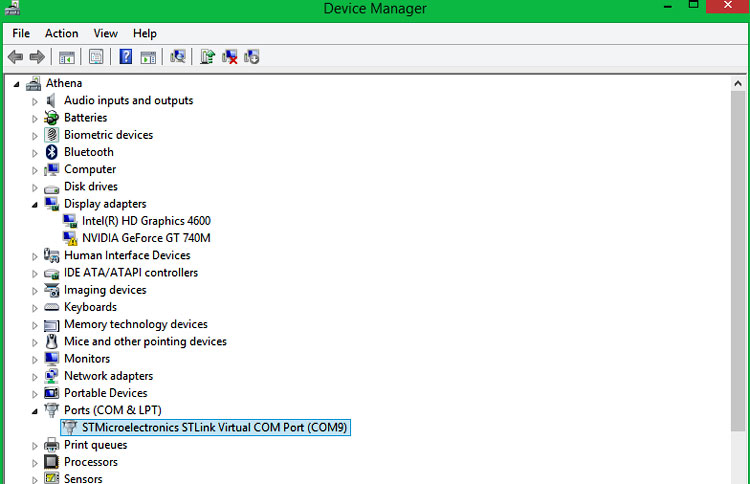This screenshot has height=484, width=750.
Task: Collapse the Athena root node
Action: pos(17,84)
